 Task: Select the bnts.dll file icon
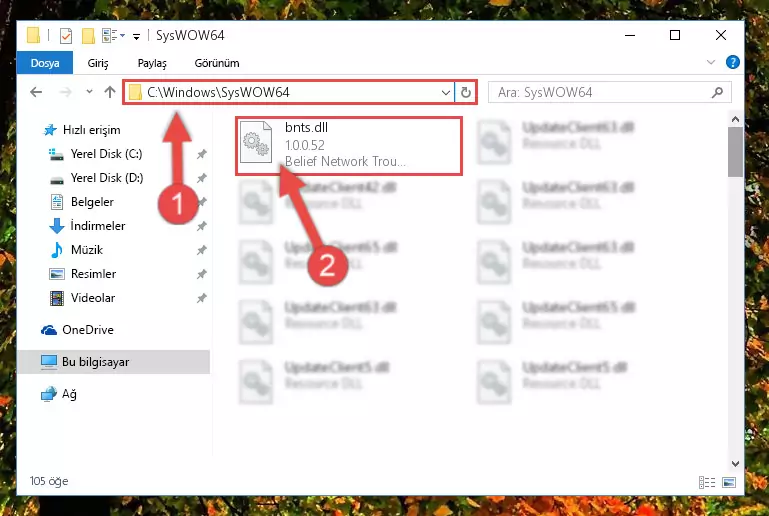click(x=256, y=142)
